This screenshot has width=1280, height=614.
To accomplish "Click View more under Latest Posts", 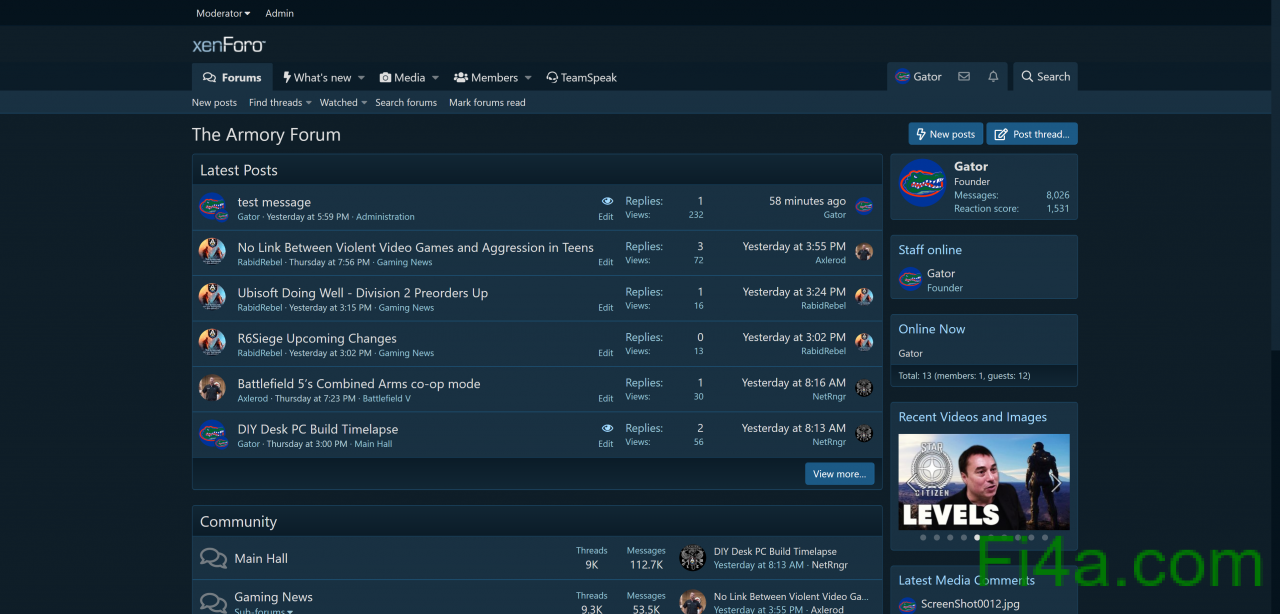I will point(839,474).
